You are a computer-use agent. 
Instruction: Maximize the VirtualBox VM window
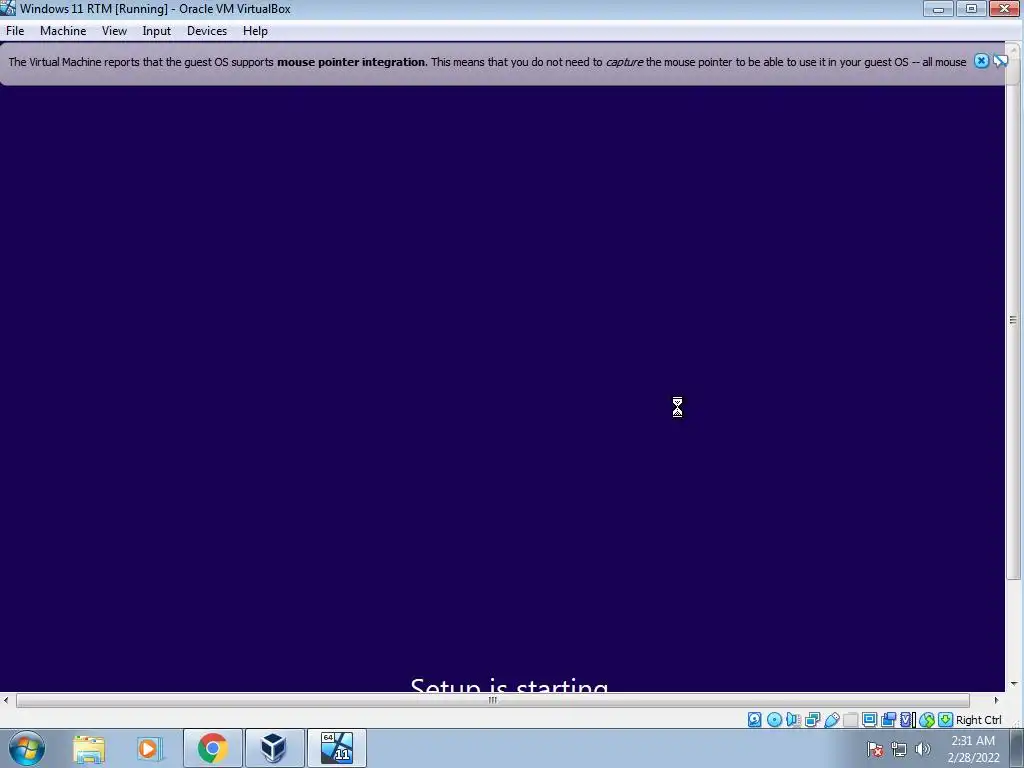tap(972, 8)
